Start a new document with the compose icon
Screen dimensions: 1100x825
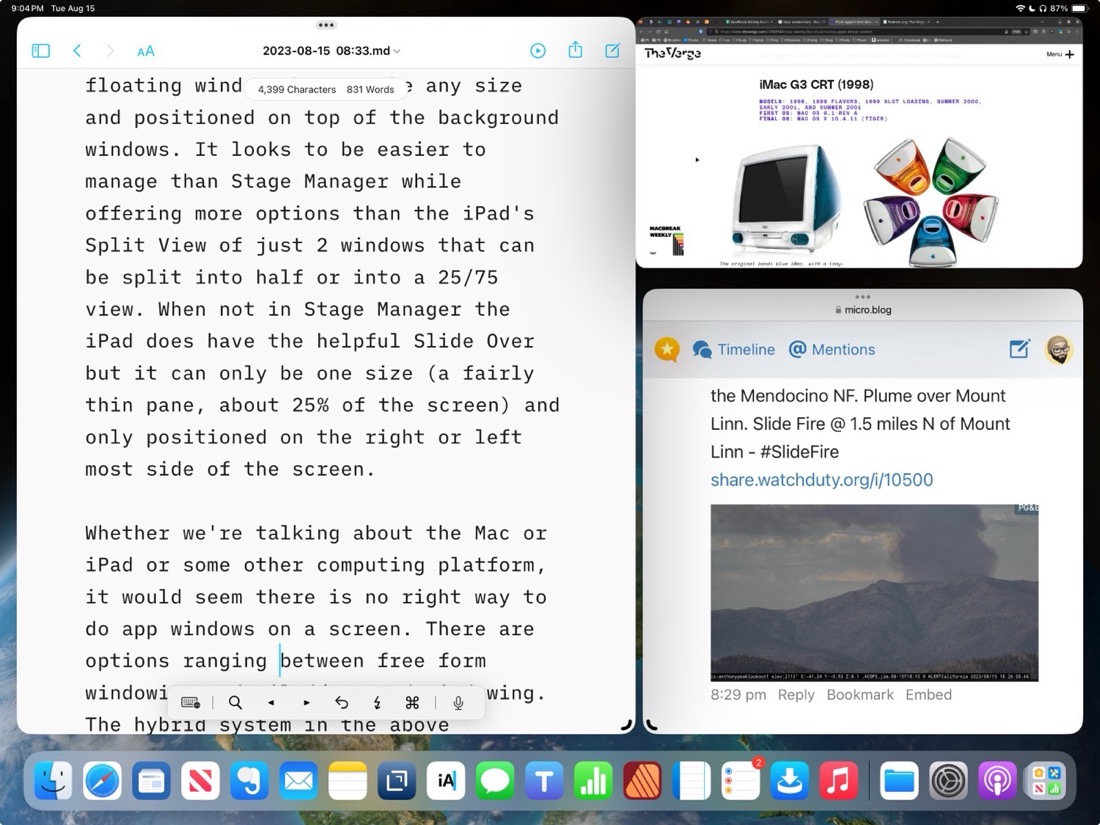[612, 50]
